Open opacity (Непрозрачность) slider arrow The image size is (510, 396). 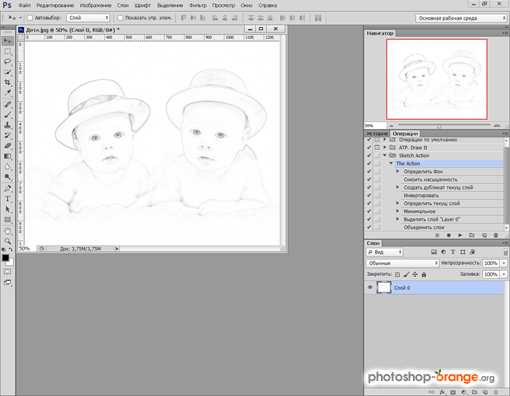point(504,263)
